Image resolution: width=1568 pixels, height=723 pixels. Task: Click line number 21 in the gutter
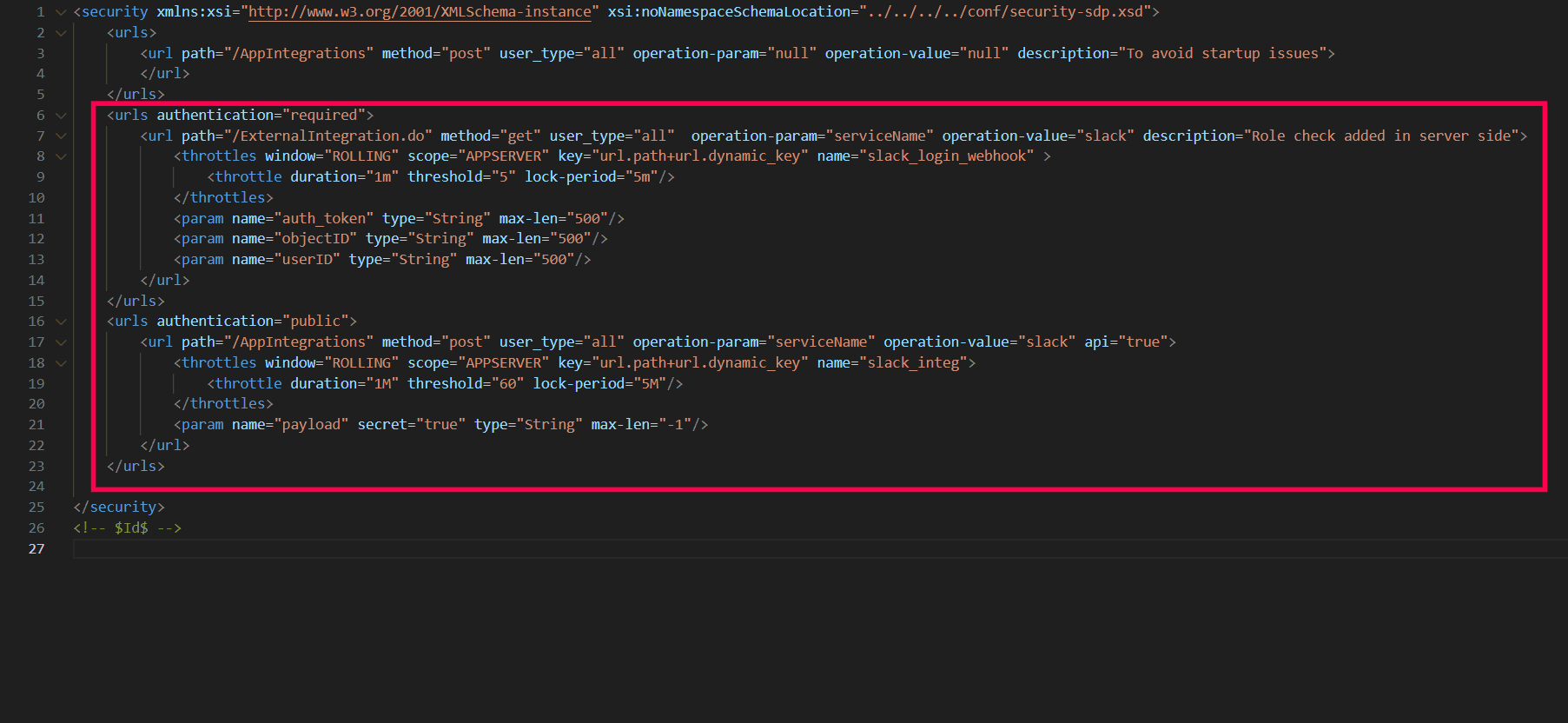tap(36, 425)
